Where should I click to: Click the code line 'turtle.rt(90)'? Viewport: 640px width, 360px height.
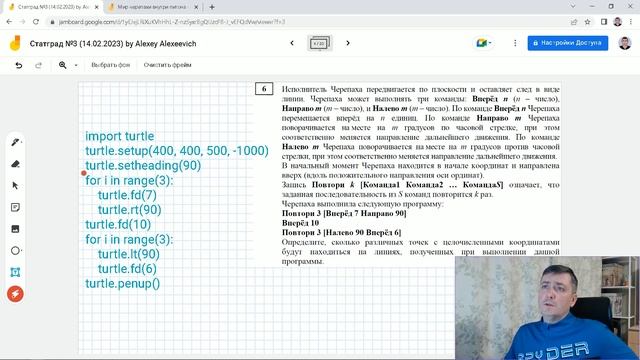coord(129,210)
